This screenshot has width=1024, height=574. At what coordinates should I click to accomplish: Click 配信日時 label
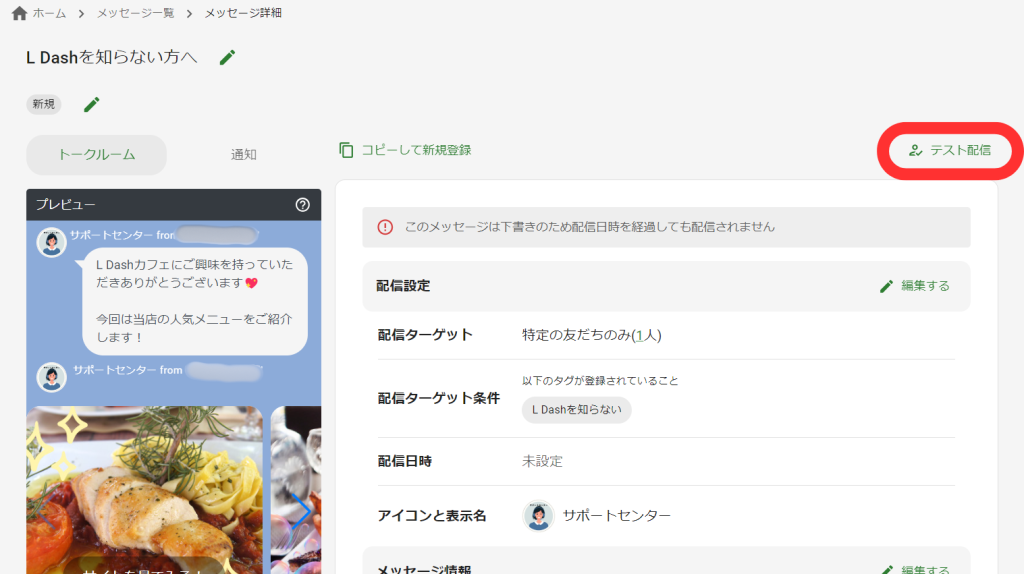point(405,462)
